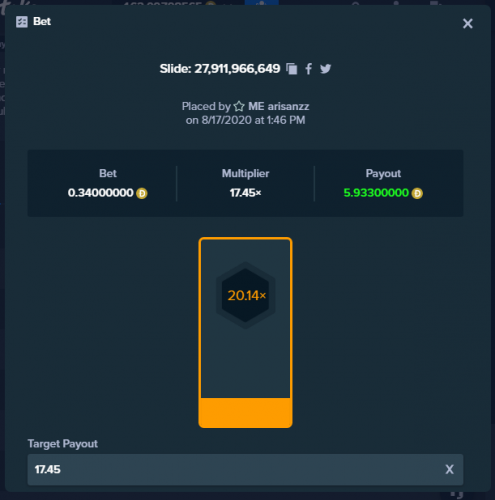Close the Bet dialog
495x500 pixels.
coord(468,23)
